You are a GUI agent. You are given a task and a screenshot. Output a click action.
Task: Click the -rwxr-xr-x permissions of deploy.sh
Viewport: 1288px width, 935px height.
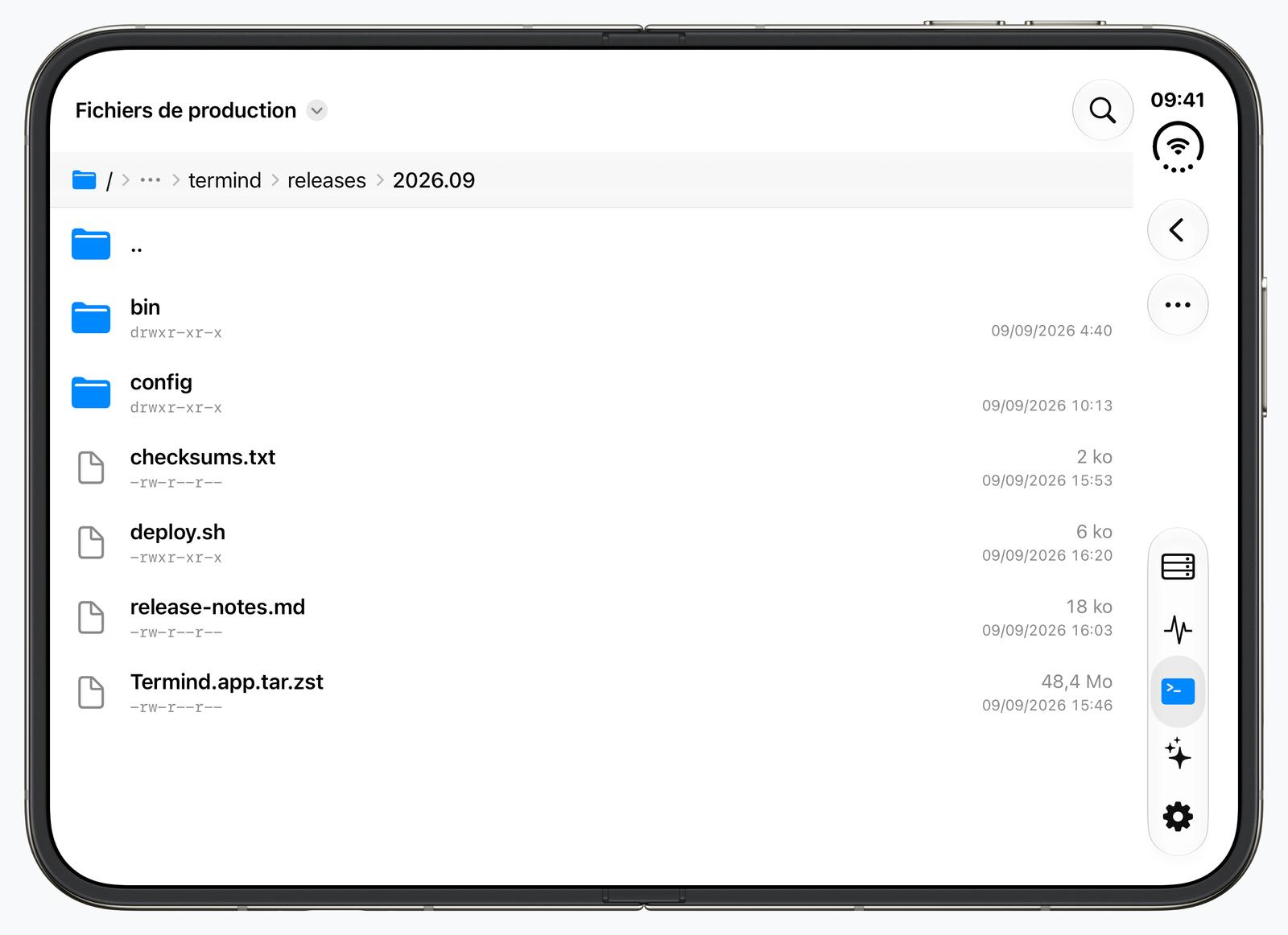(x=176, y=558)
